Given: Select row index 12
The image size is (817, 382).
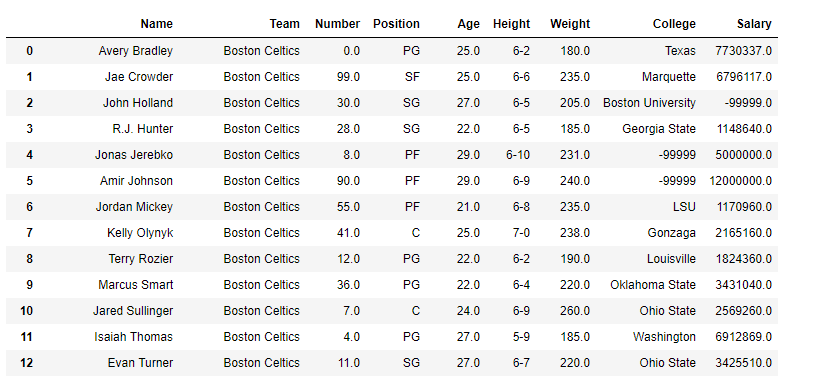Looking at the screenshot, I should pyautogui.click(x=26, y=363).
